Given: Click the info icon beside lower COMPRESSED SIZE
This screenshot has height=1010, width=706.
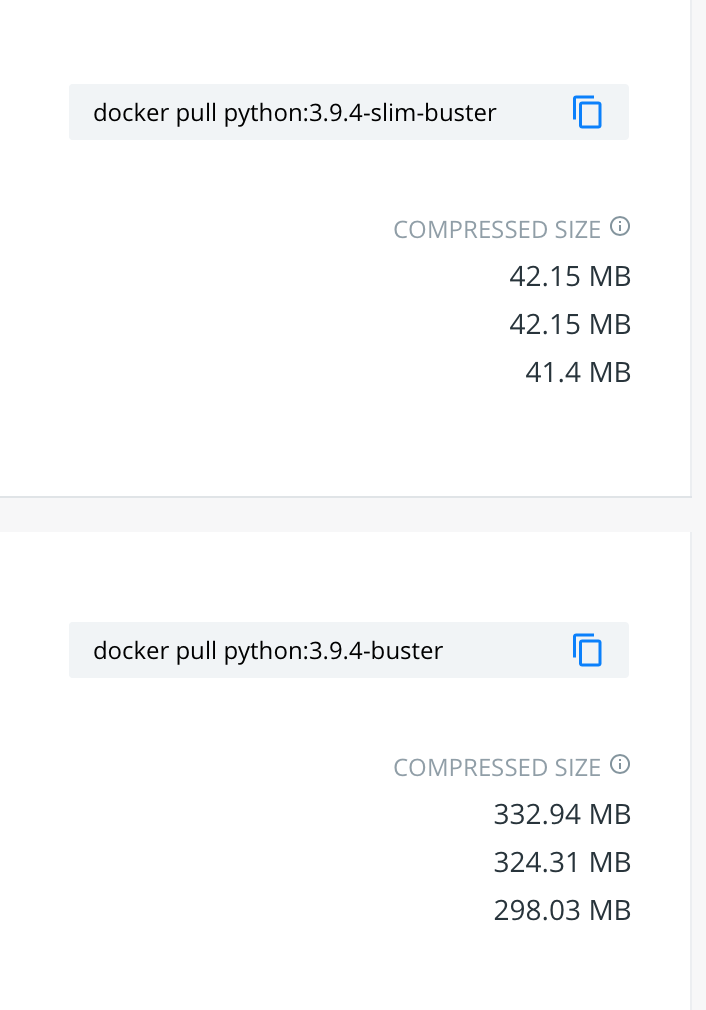Looking at the screenshot, I should (x=620, y=765).
